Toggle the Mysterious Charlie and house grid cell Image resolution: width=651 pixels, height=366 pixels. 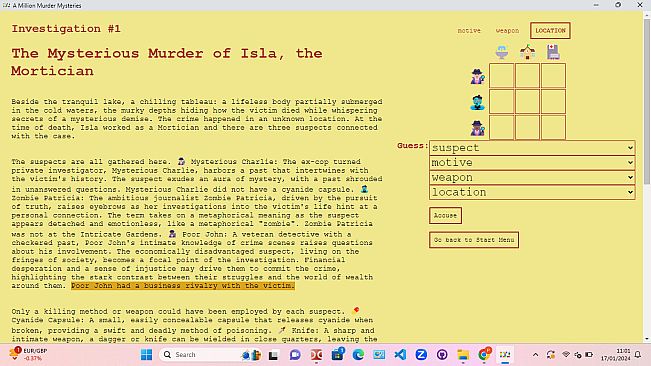pos(527,76)
